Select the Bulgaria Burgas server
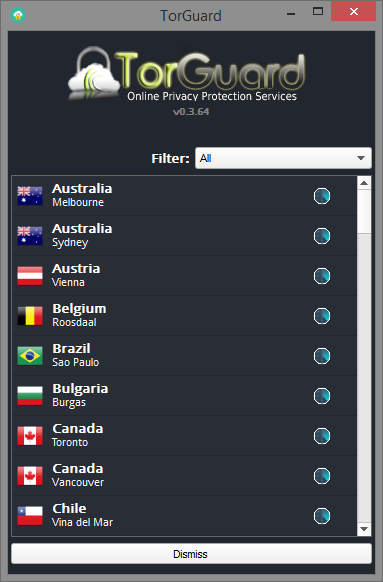The image size is (383, 582). 184,396
